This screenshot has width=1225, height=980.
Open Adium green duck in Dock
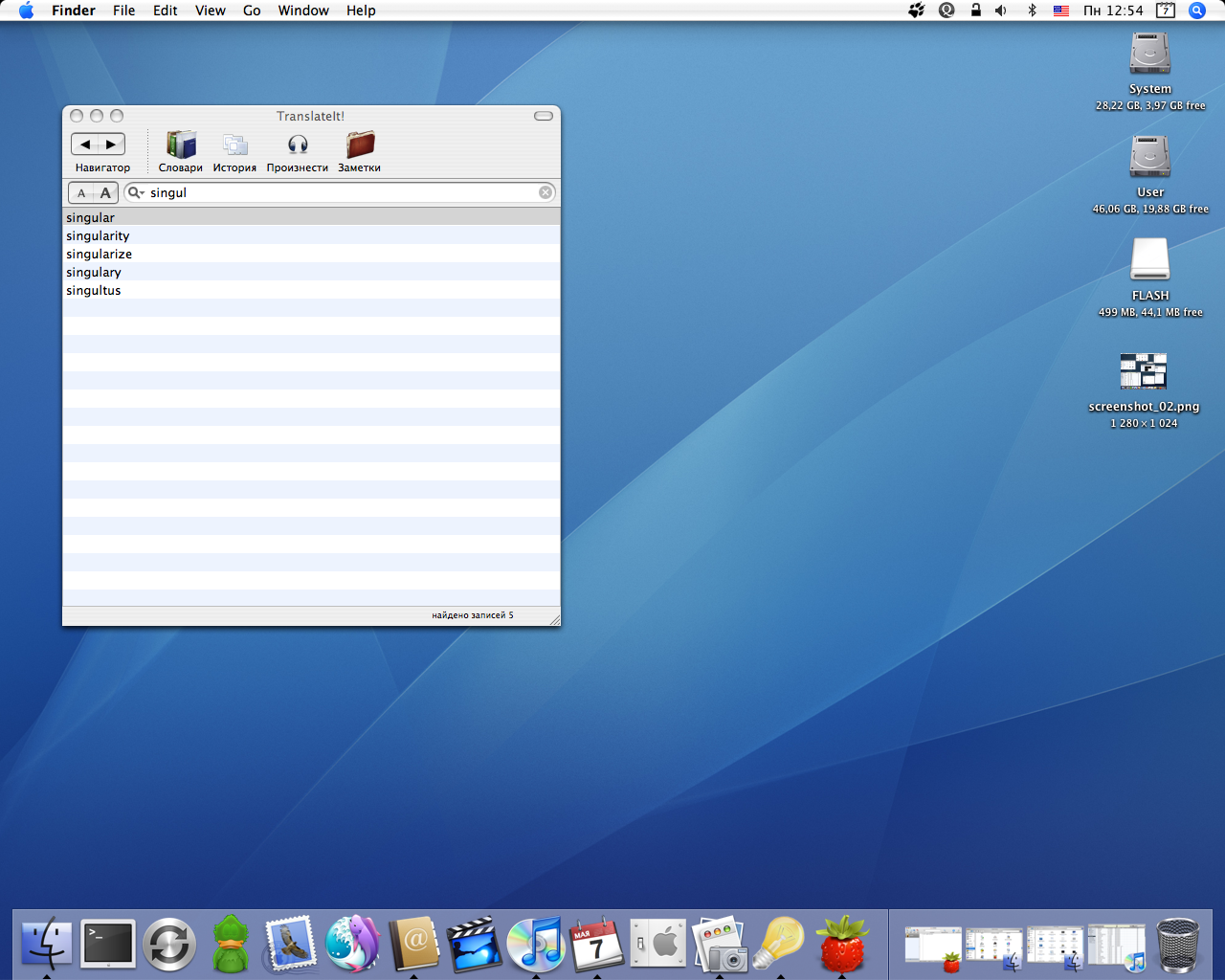coord(231,944)
